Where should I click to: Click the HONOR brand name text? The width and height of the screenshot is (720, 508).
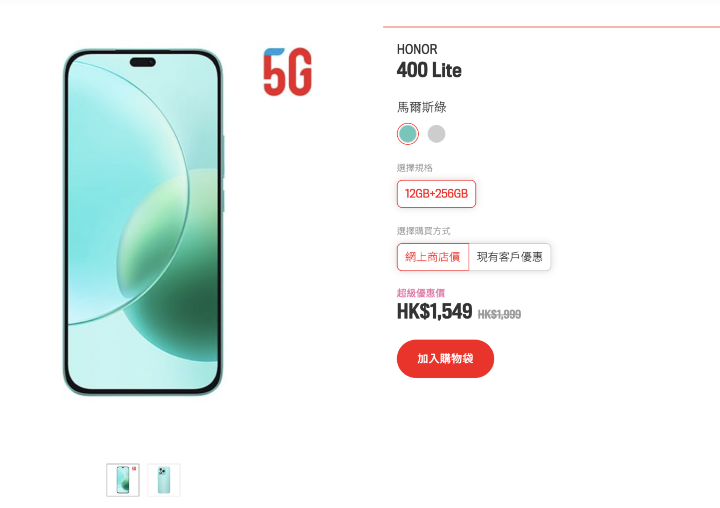point(417,49)
